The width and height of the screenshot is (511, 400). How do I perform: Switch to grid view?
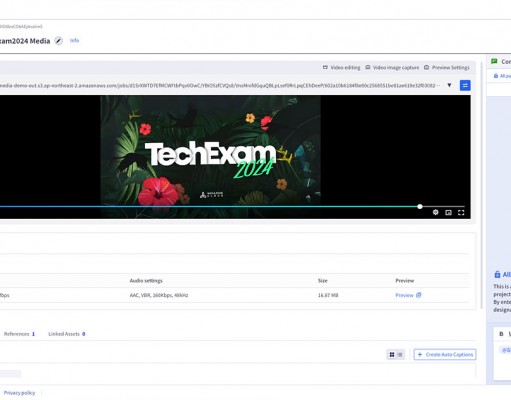click(392, 354)
